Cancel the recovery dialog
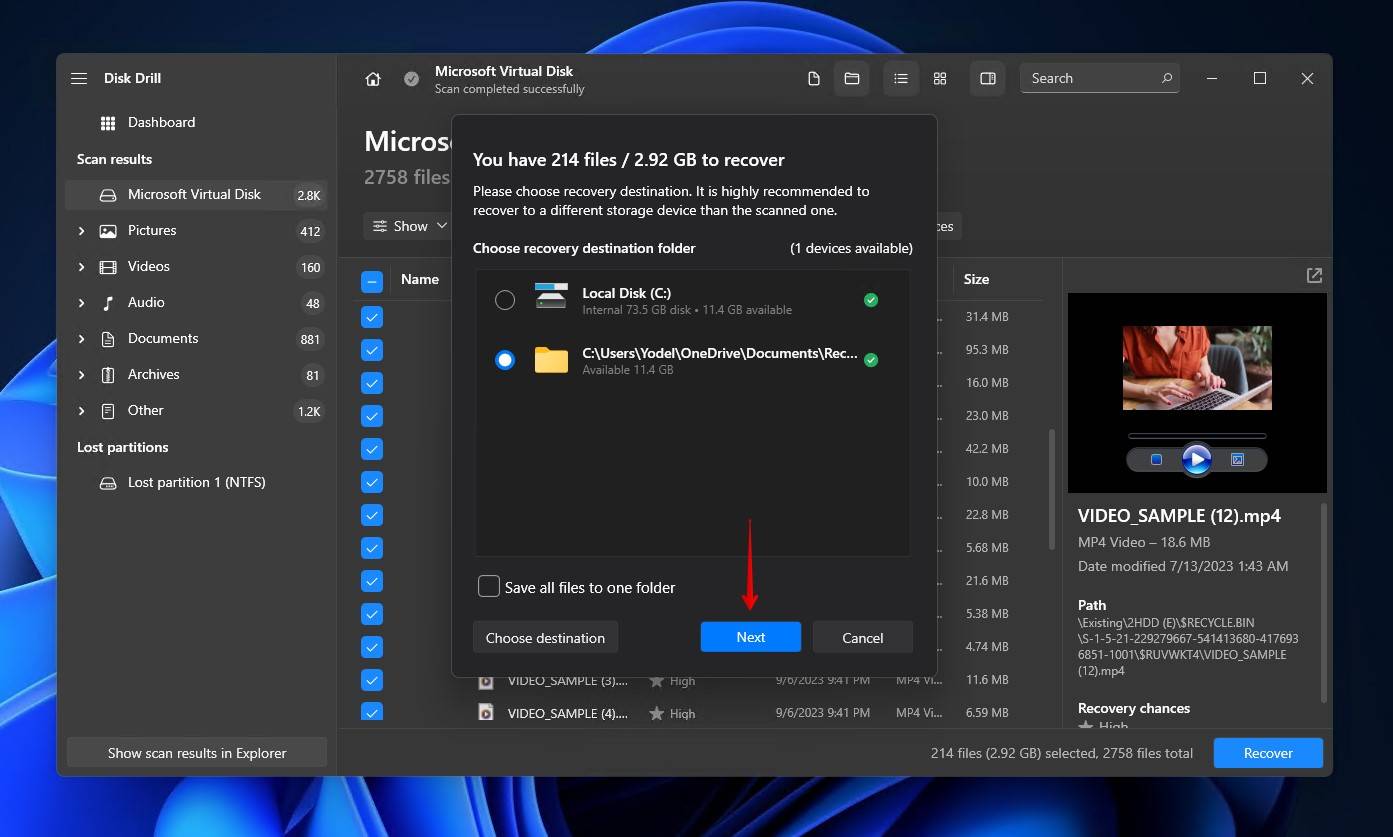Viewport: 1393px width, 837px height. pos(863,637)
